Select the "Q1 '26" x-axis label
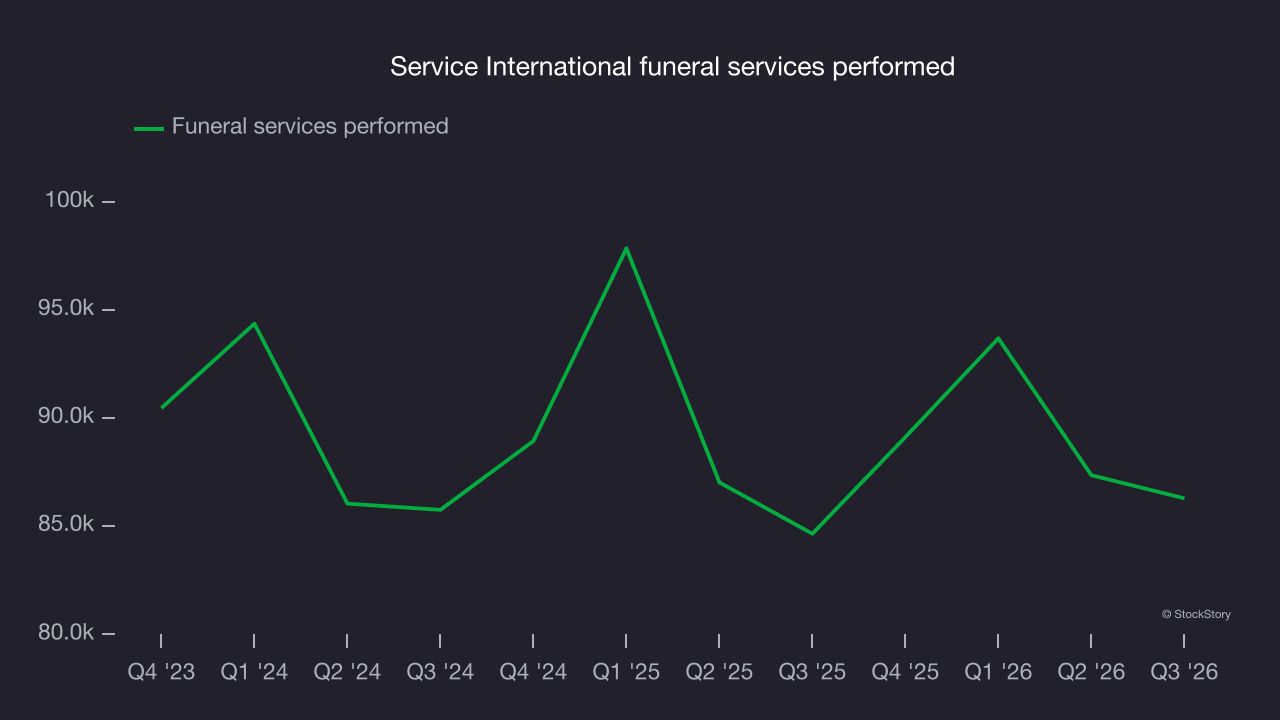The image size is (1280, 720). pos(998,672)
